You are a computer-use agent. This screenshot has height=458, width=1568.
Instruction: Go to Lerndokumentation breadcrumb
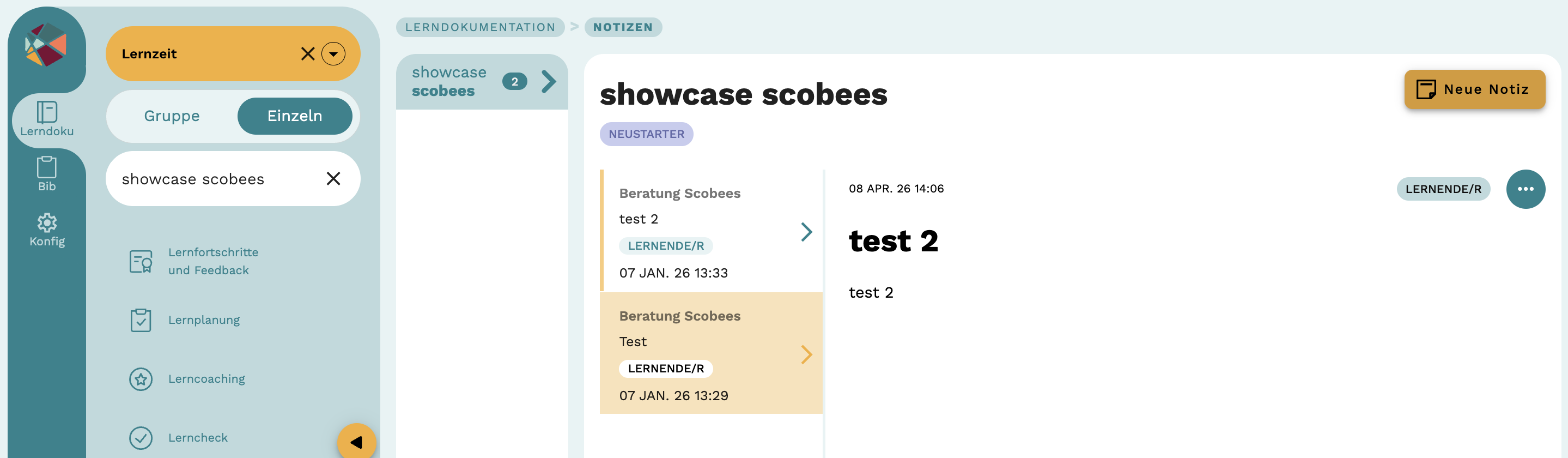point(480,27)
